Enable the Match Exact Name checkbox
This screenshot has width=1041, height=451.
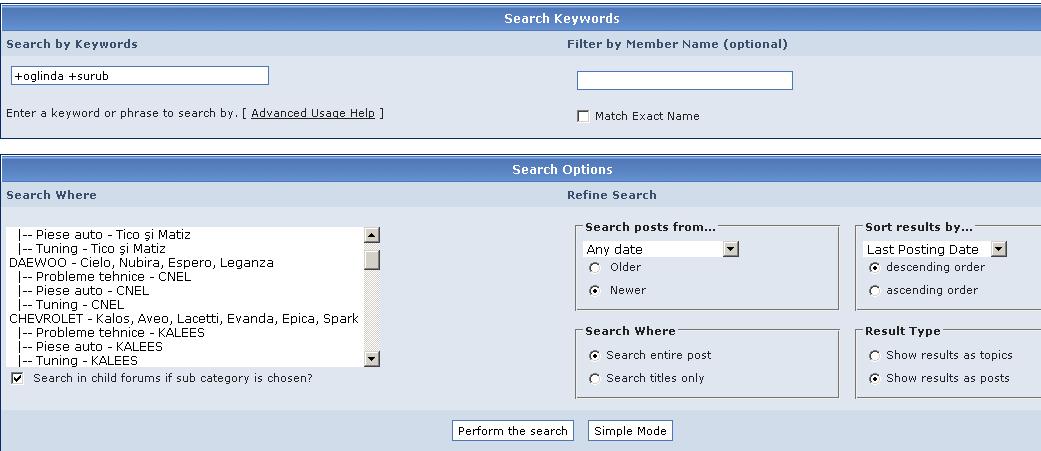(583, 117)
